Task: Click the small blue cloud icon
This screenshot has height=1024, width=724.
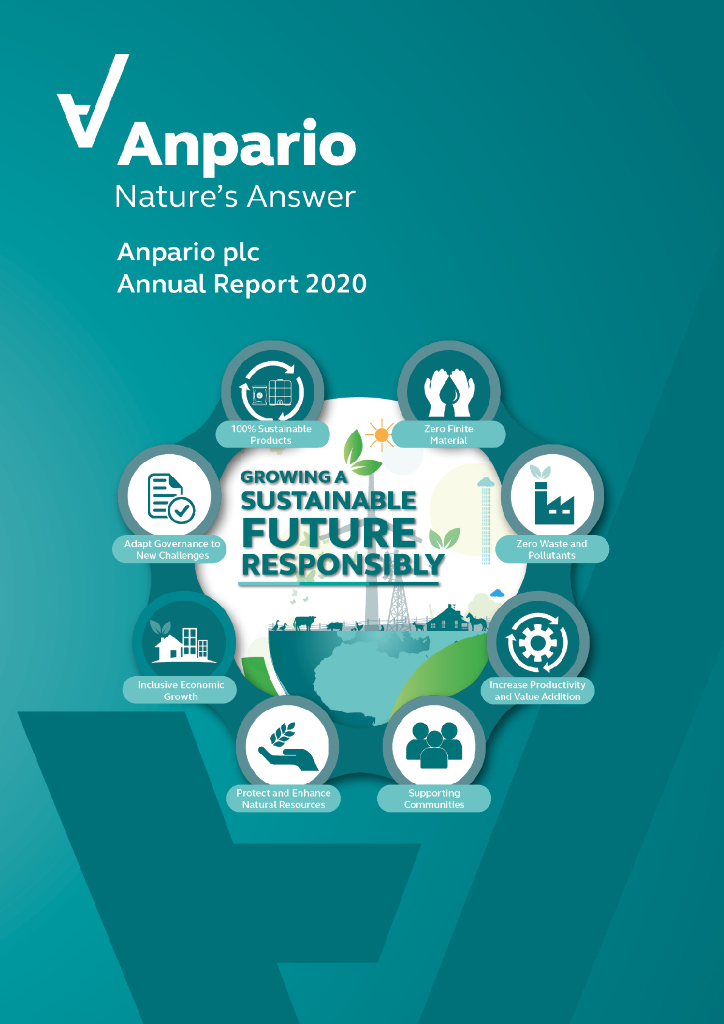Action: pos(497,593)
